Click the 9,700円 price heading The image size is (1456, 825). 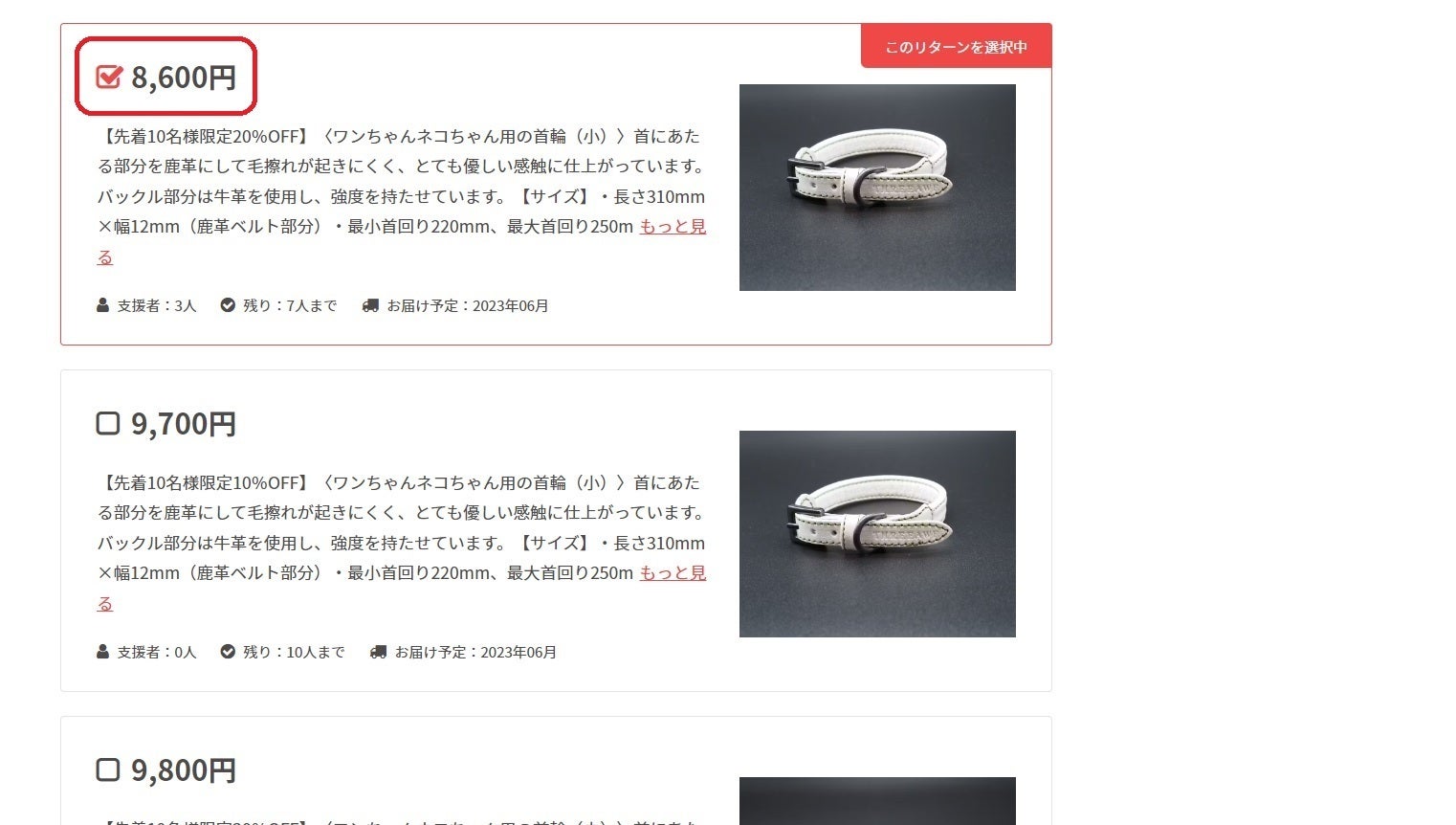tap(184, 423)
